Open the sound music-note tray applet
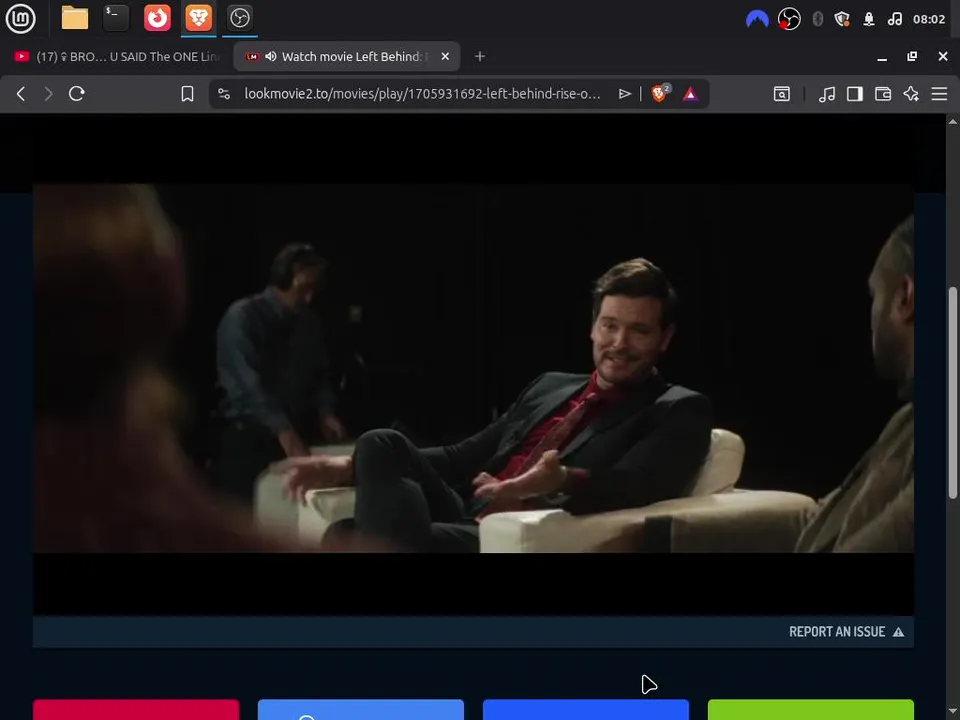The height and width of the screenshot is (720, 960). [895, 20]
